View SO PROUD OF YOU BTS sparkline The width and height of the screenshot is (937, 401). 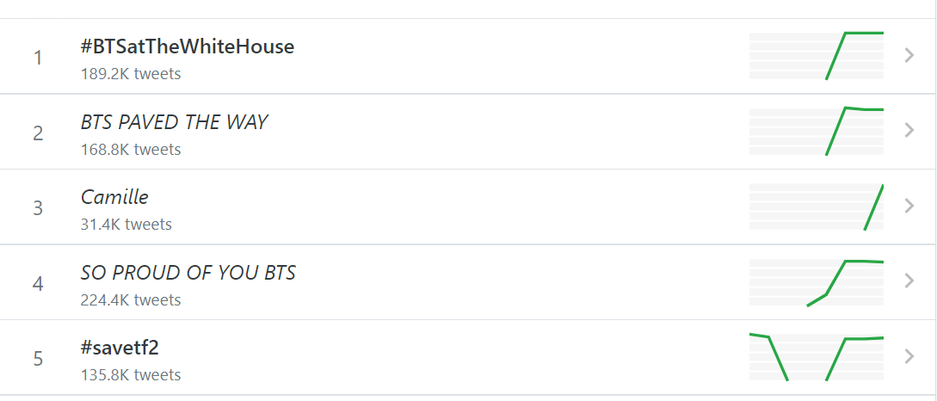tap(816, 282)
